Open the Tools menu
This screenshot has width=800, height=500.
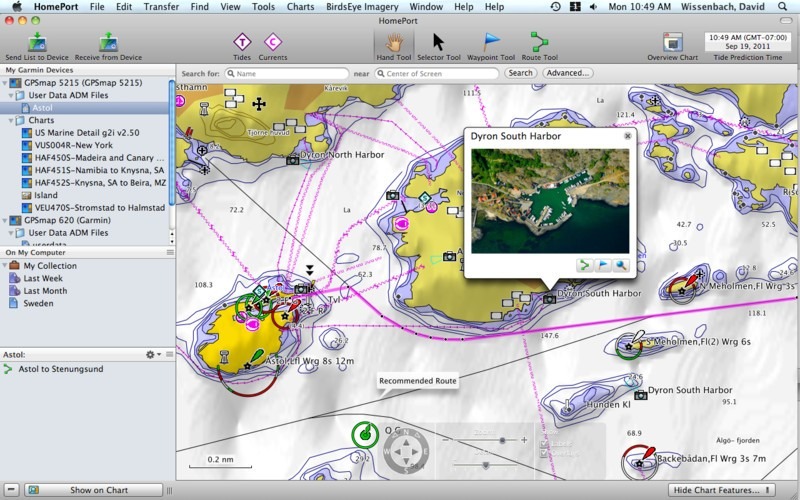click(263, 7)
